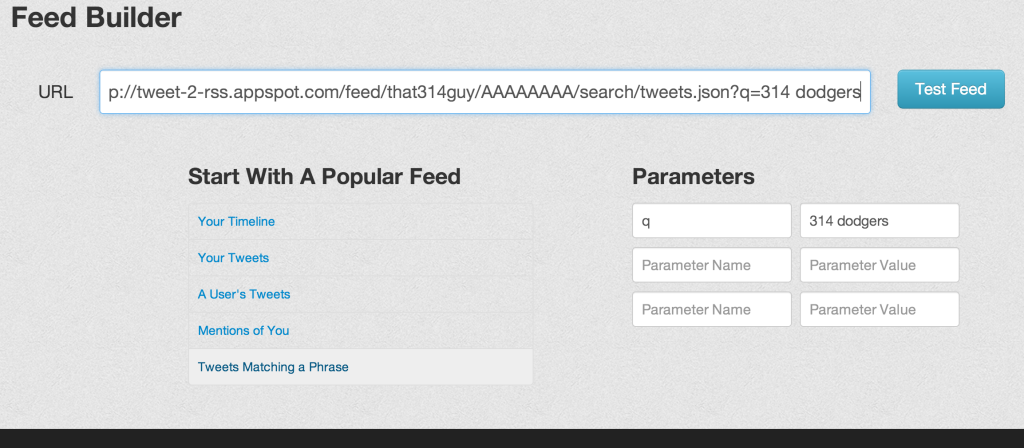Focus the second row Parameter Name field
This screenshot has width=1024, height=448.
pos(711,265)
